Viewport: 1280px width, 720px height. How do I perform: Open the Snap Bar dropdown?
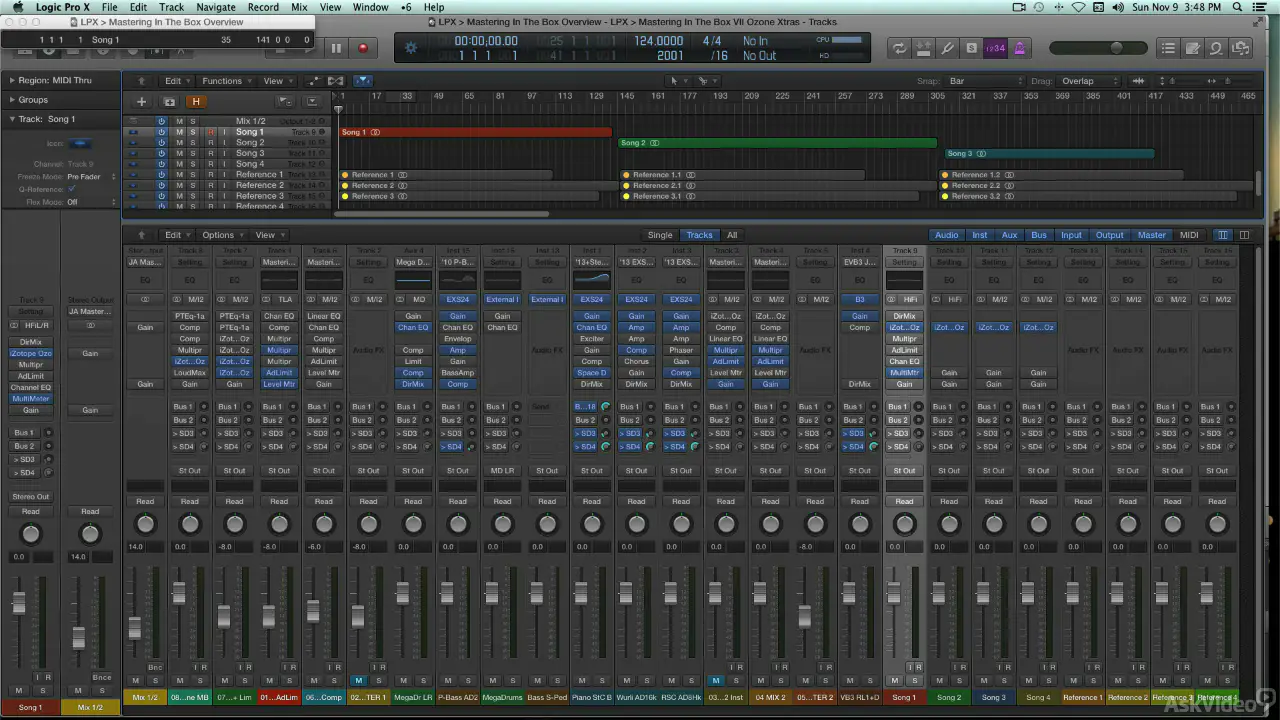(x=986, y=81)
